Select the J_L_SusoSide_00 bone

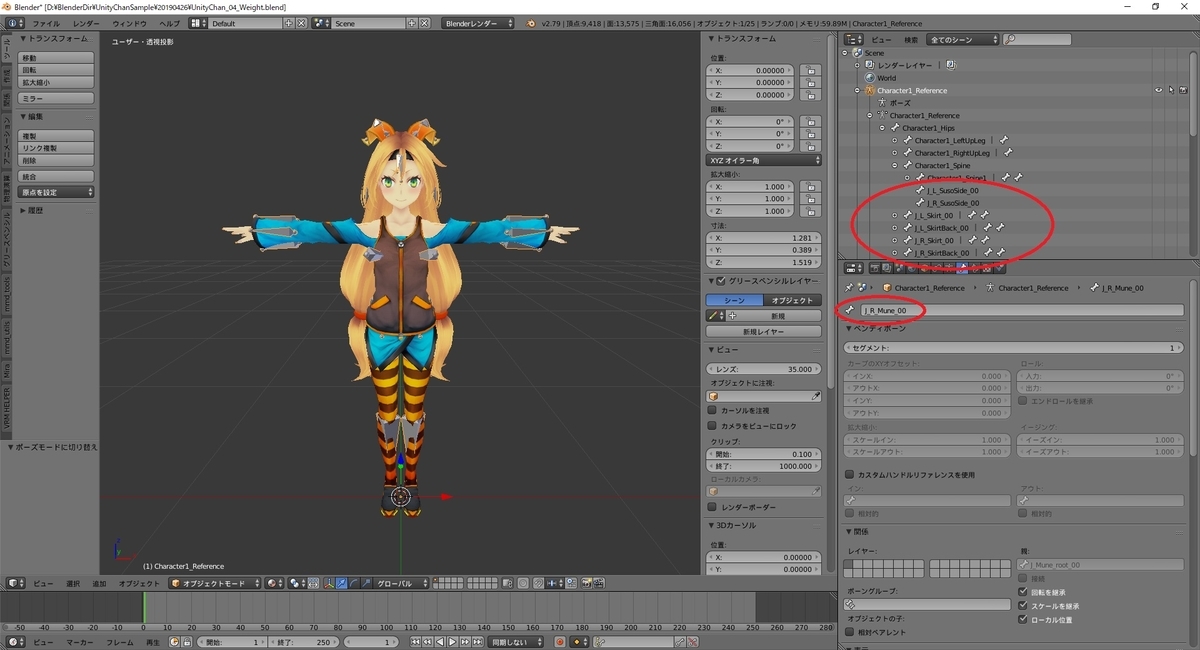tap(952, 190)
